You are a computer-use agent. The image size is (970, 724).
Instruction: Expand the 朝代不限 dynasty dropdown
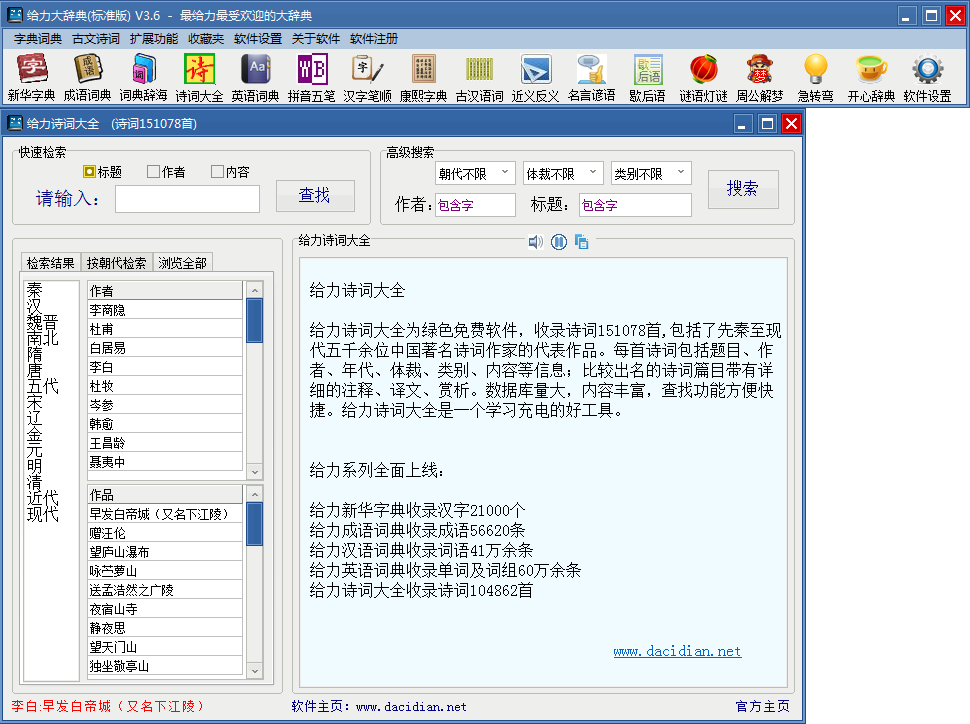[475, 174]
